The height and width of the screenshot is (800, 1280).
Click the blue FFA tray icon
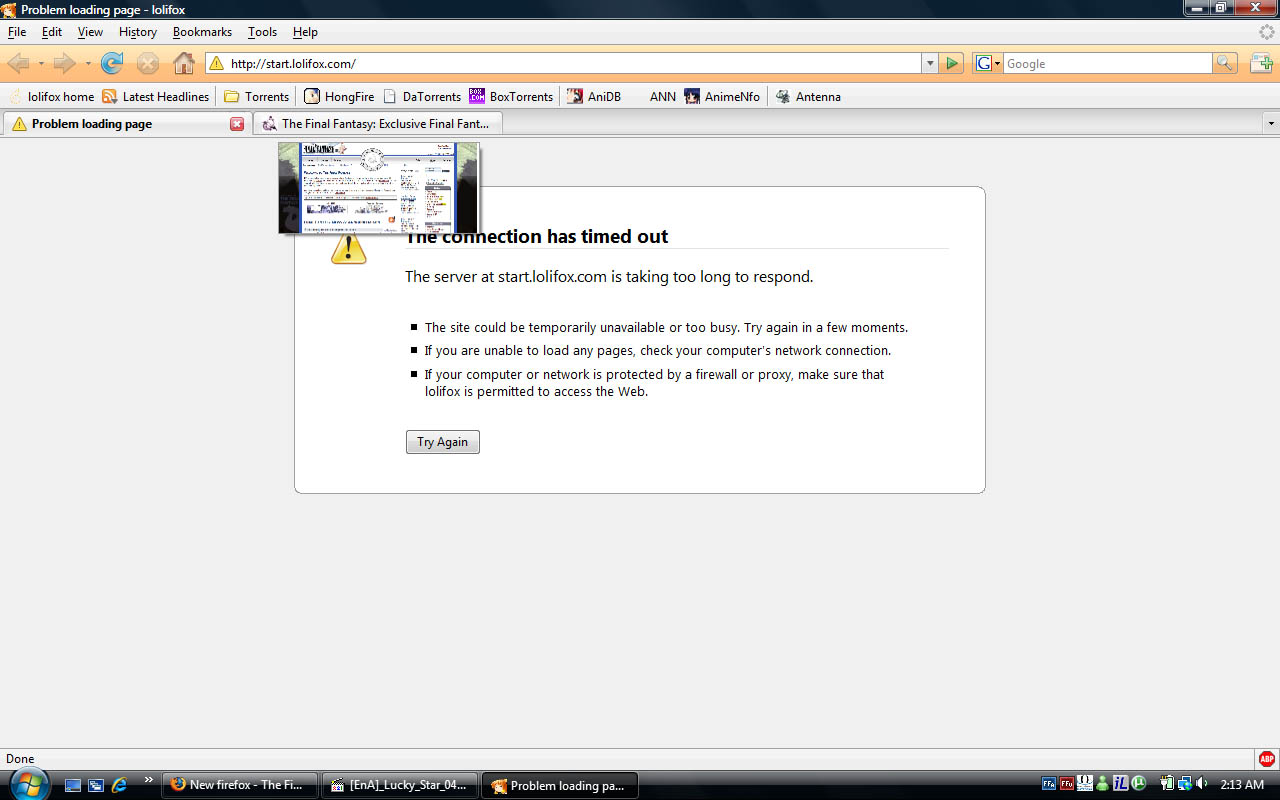click(1049, 784)
